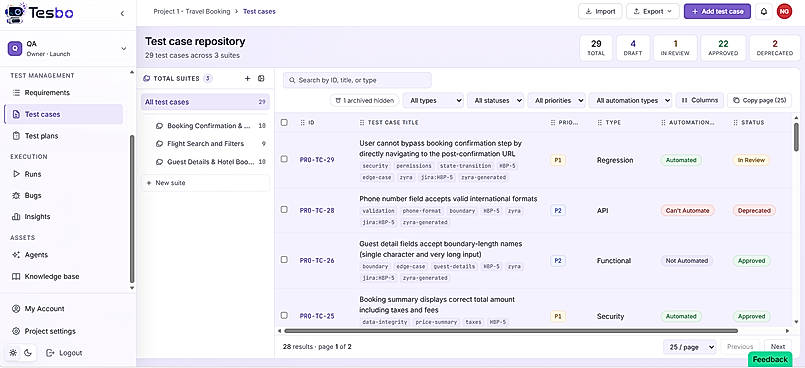Click the drag handle of Type column
The image size is (805, 368).
(x=600, y=123)
